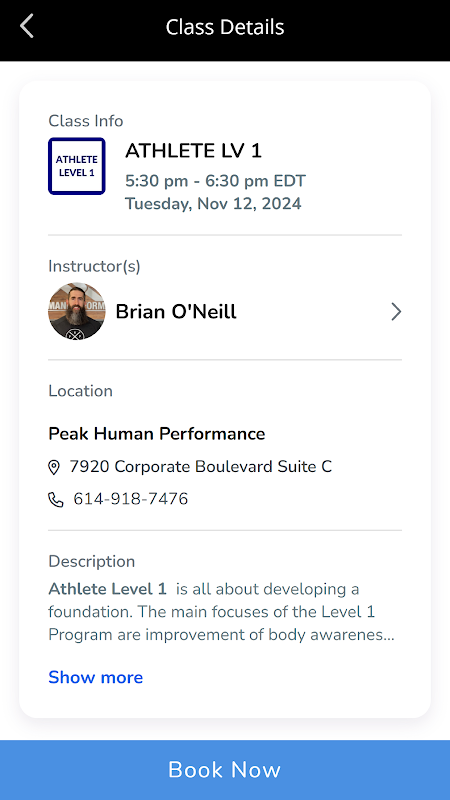Tap the Location section label
Image resolution: width=450 pixels, height=800 pixels.
81,391
